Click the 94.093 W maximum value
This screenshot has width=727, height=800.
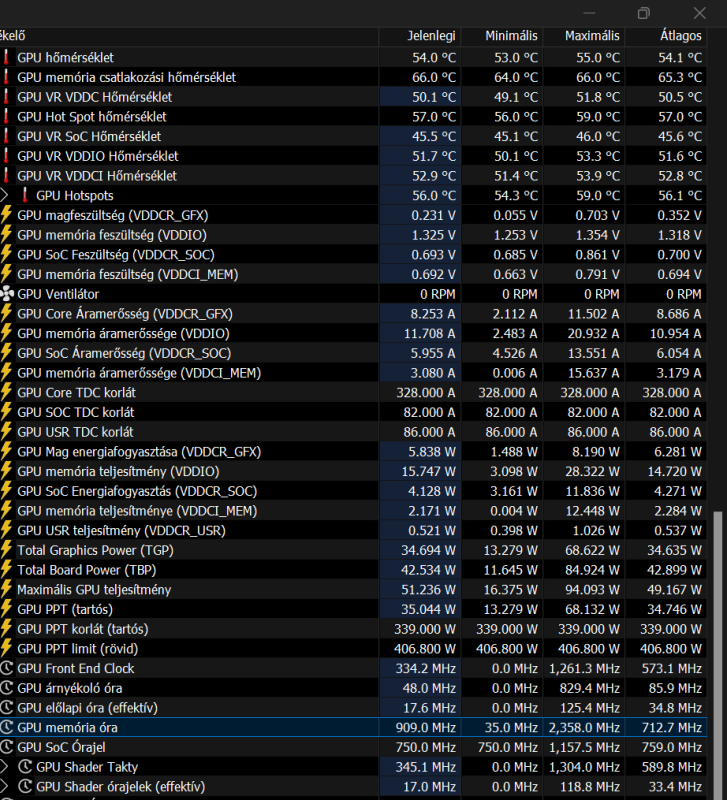(592, 589)
